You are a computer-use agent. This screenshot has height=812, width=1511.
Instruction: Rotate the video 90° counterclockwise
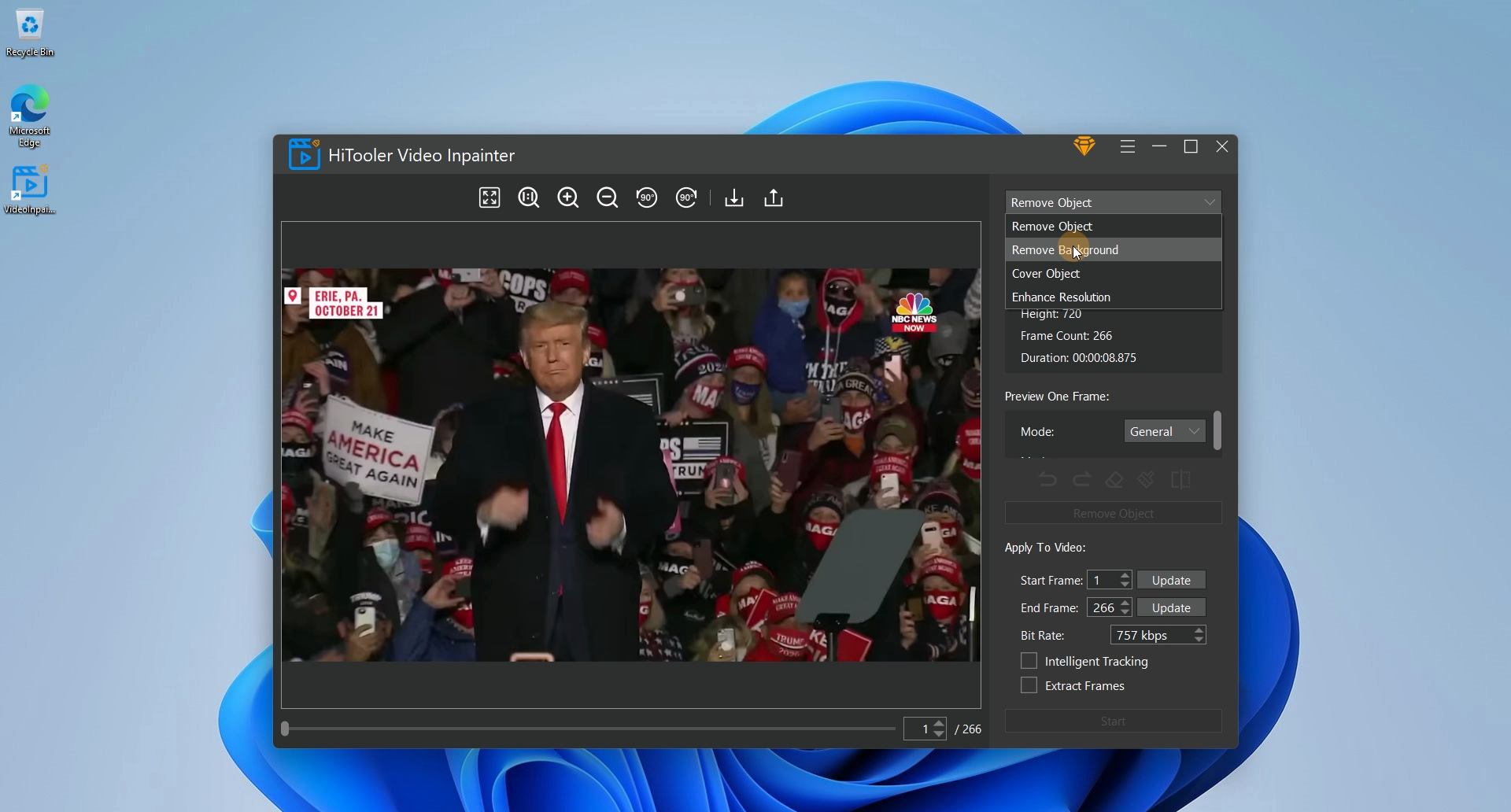pos(646,197)
